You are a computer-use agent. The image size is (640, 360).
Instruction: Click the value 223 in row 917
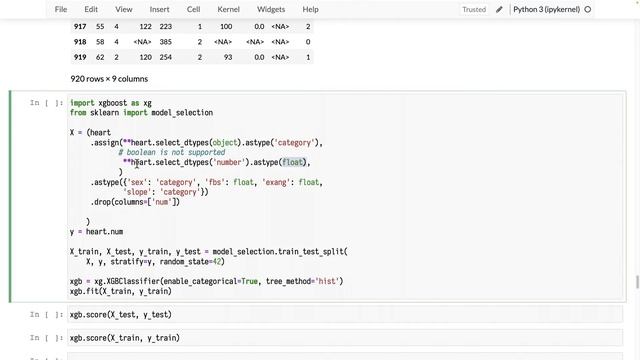165,27
